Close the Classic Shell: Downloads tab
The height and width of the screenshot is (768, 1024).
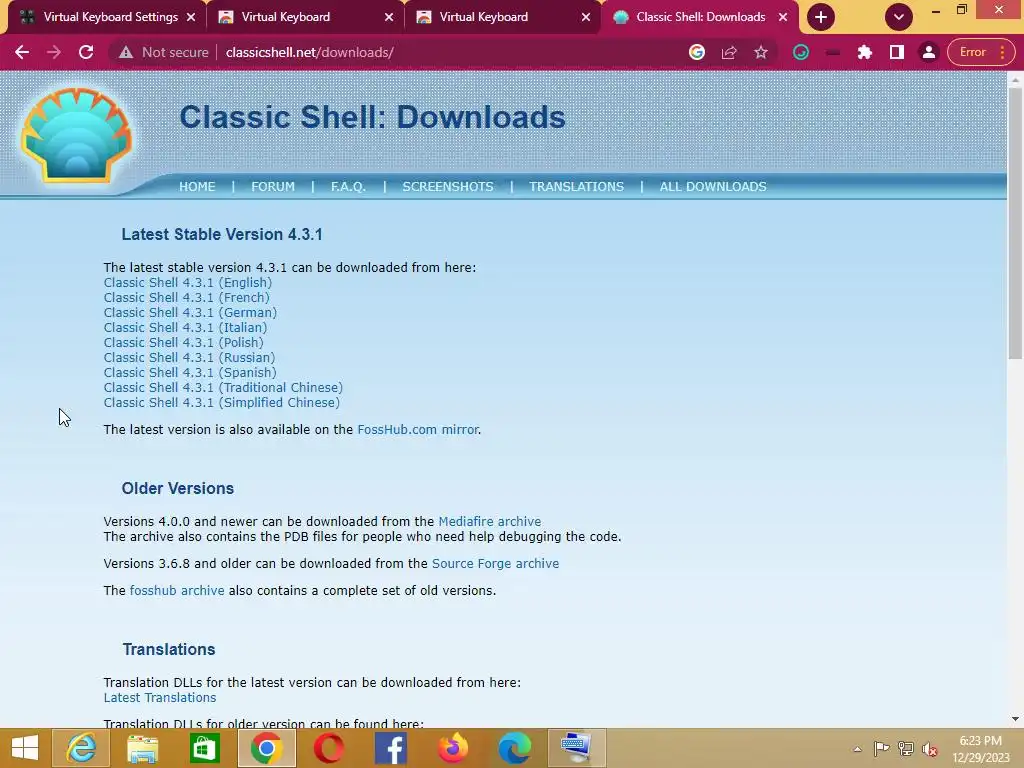(x=783, y=17)
